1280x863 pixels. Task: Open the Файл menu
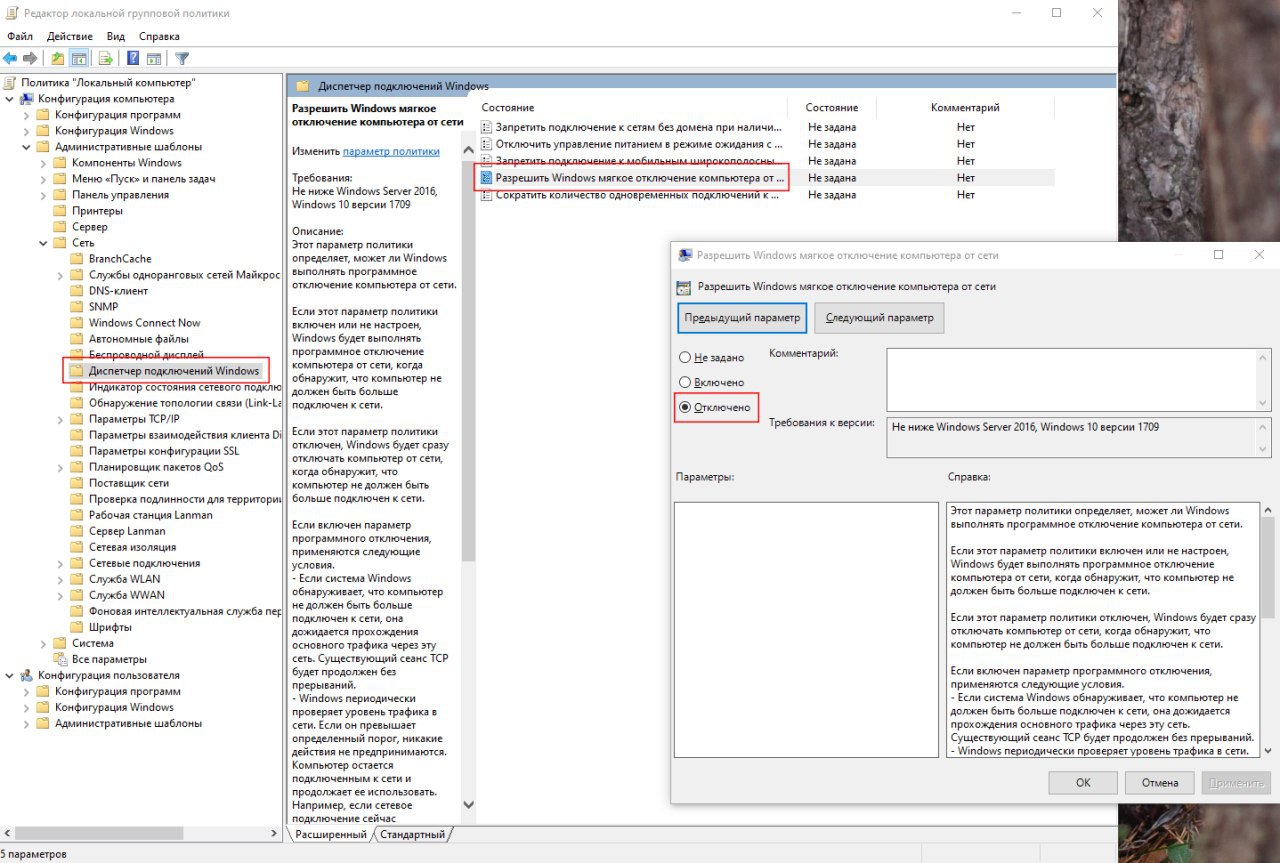point(20,36)
